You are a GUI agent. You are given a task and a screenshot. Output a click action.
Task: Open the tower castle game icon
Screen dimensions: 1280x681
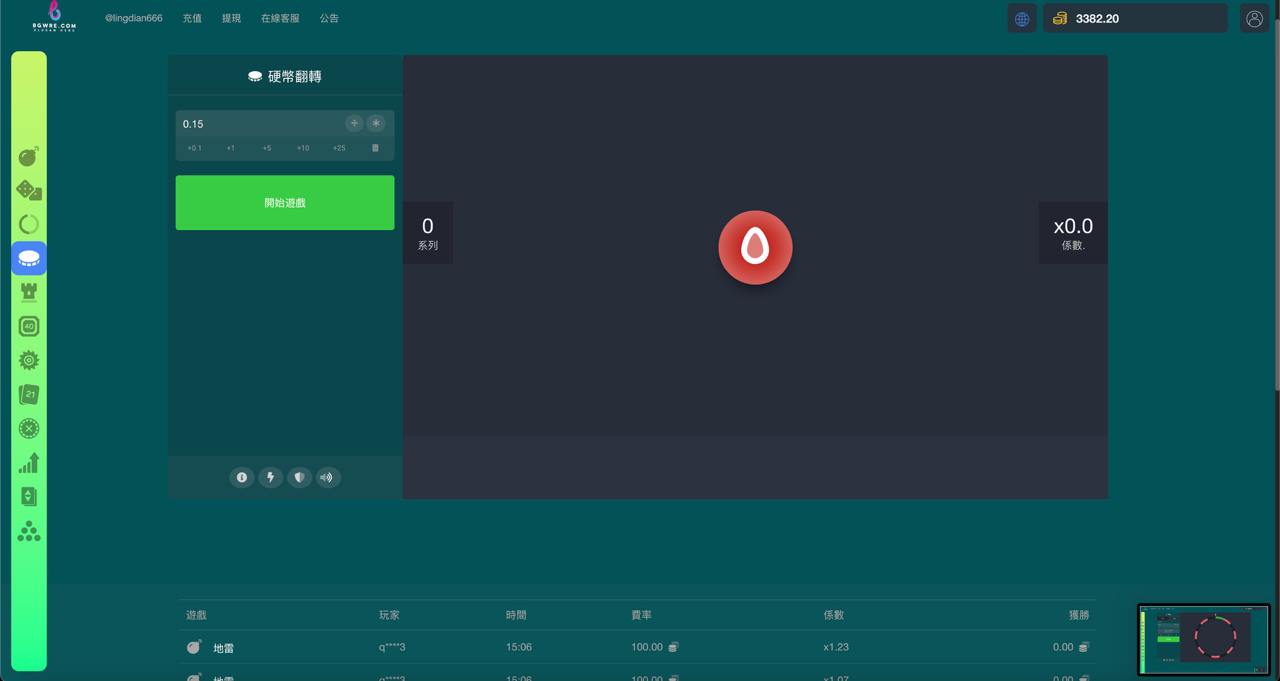(29, 292)
